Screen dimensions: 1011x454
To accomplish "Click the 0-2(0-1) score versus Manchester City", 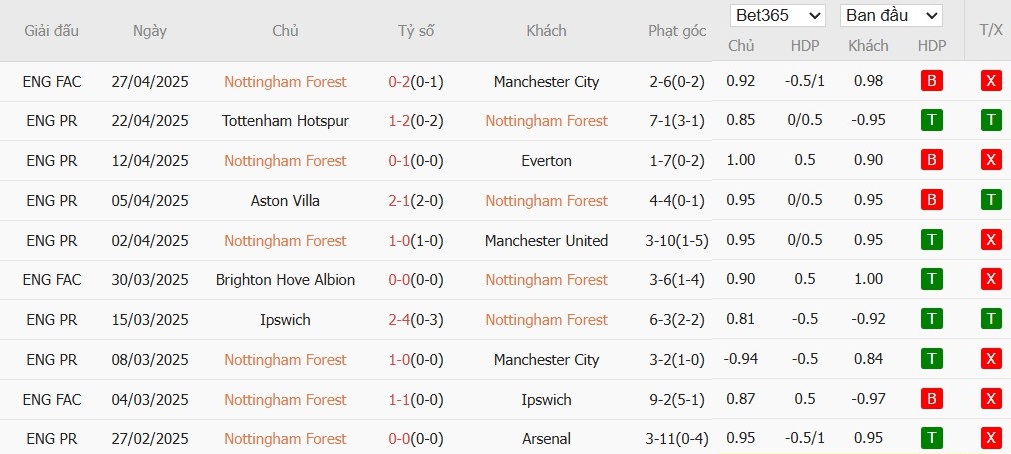I will click(416, 82).
